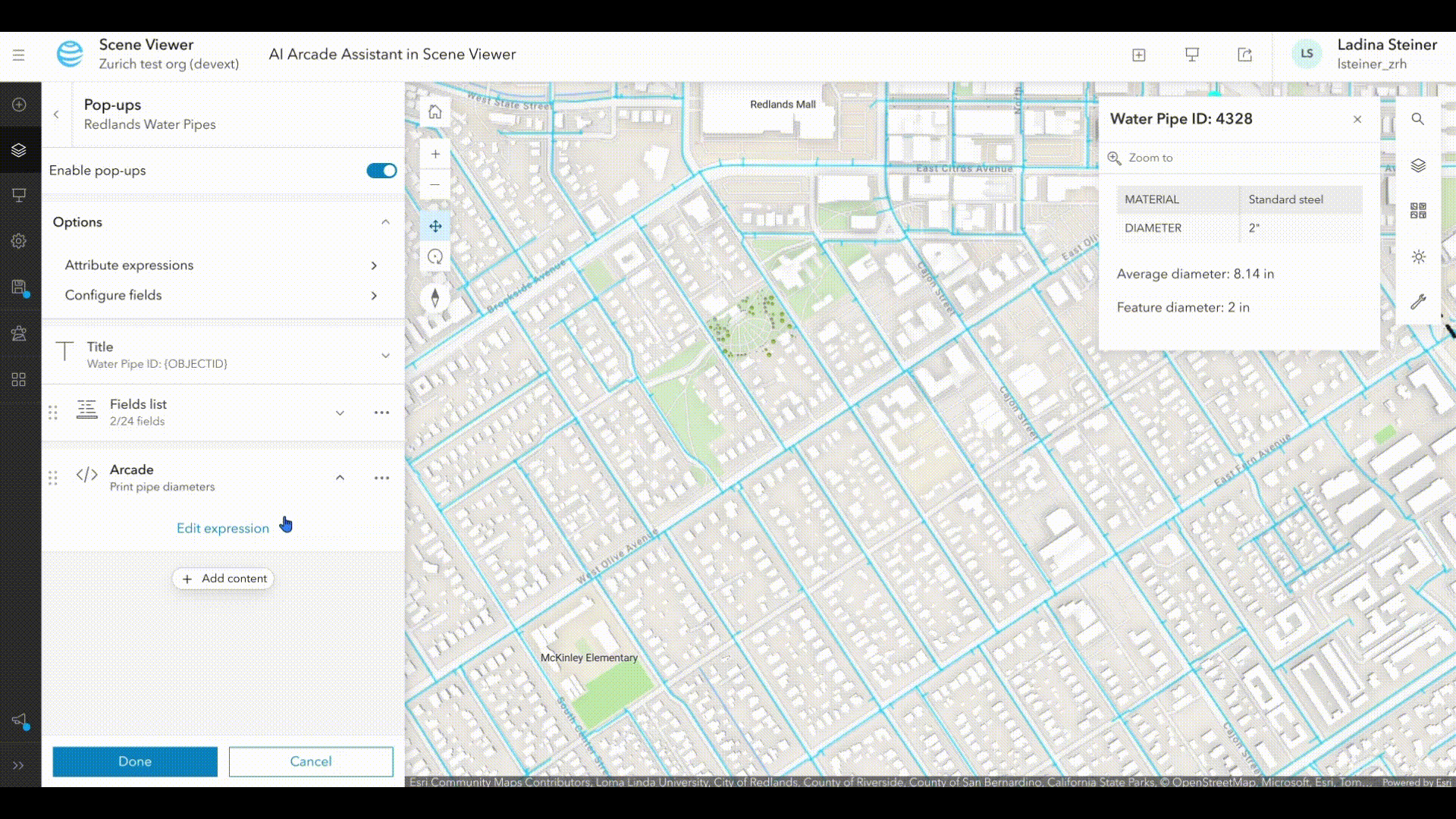Close the Water Pipe pop-up
The height and width of the screenshot is (819, 1456).
pyautogui.click(x=1357, y=119)
